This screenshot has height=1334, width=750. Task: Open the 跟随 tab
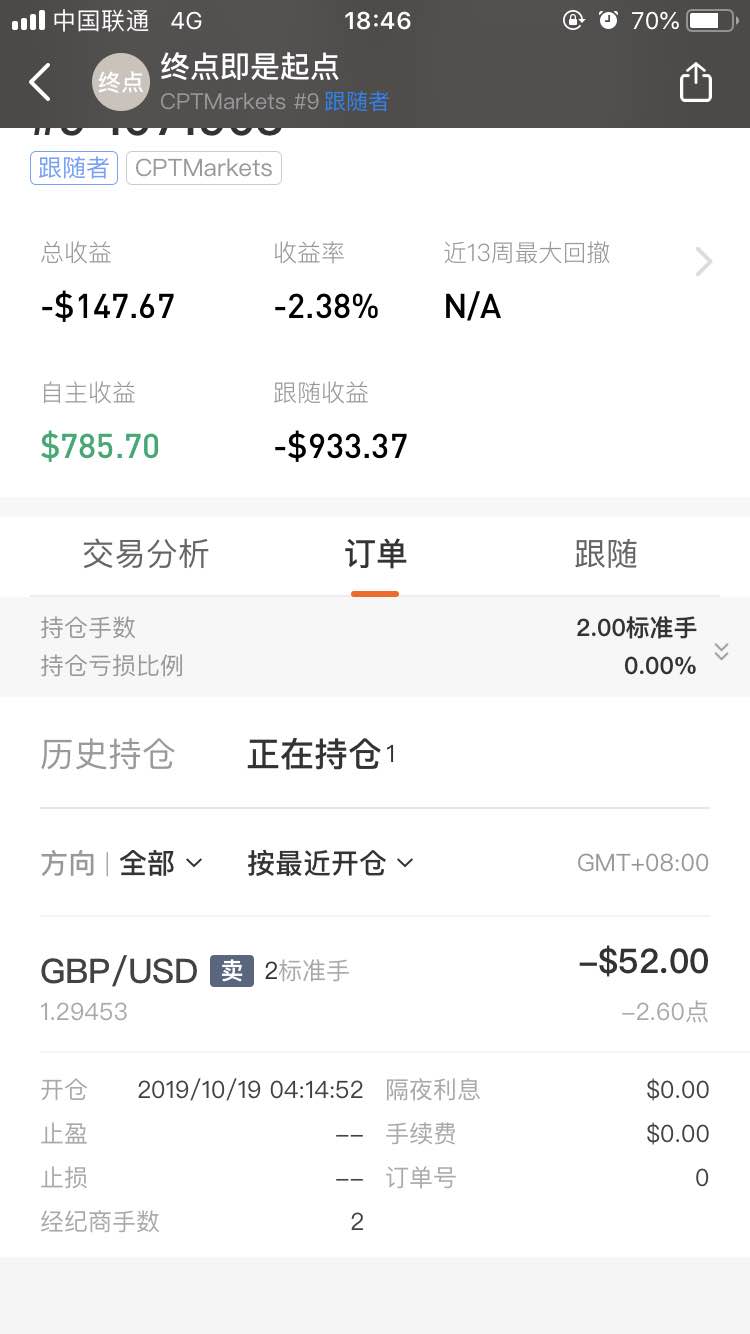606,554
